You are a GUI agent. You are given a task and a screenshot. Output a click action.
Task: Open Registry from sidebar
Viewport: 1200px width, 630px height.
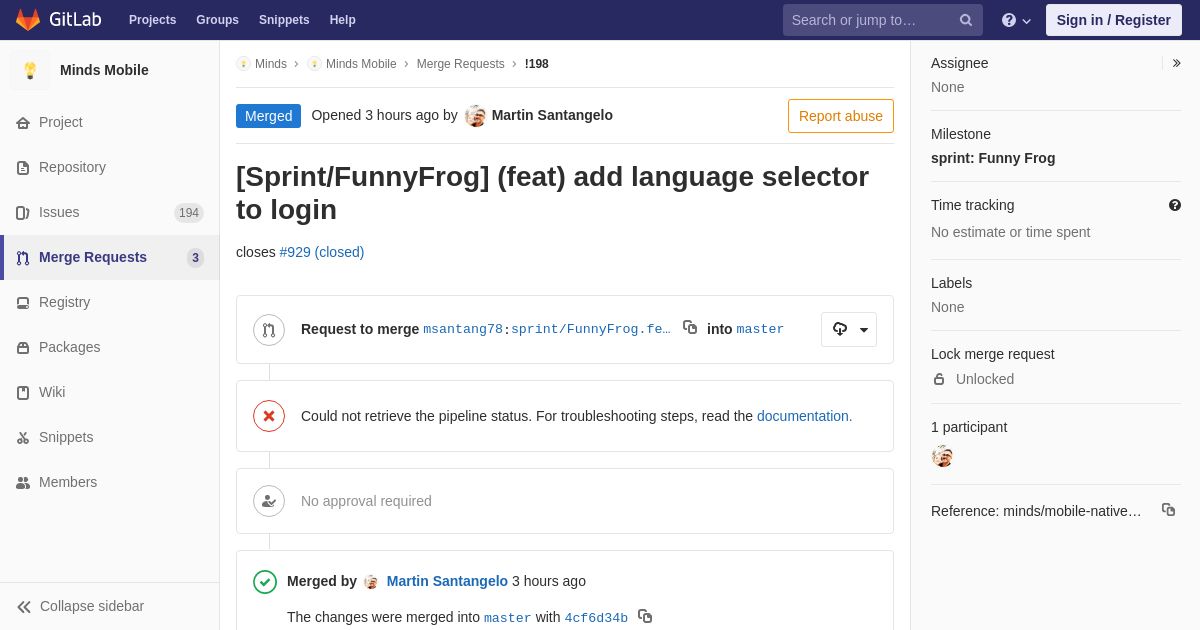point(64,302)
